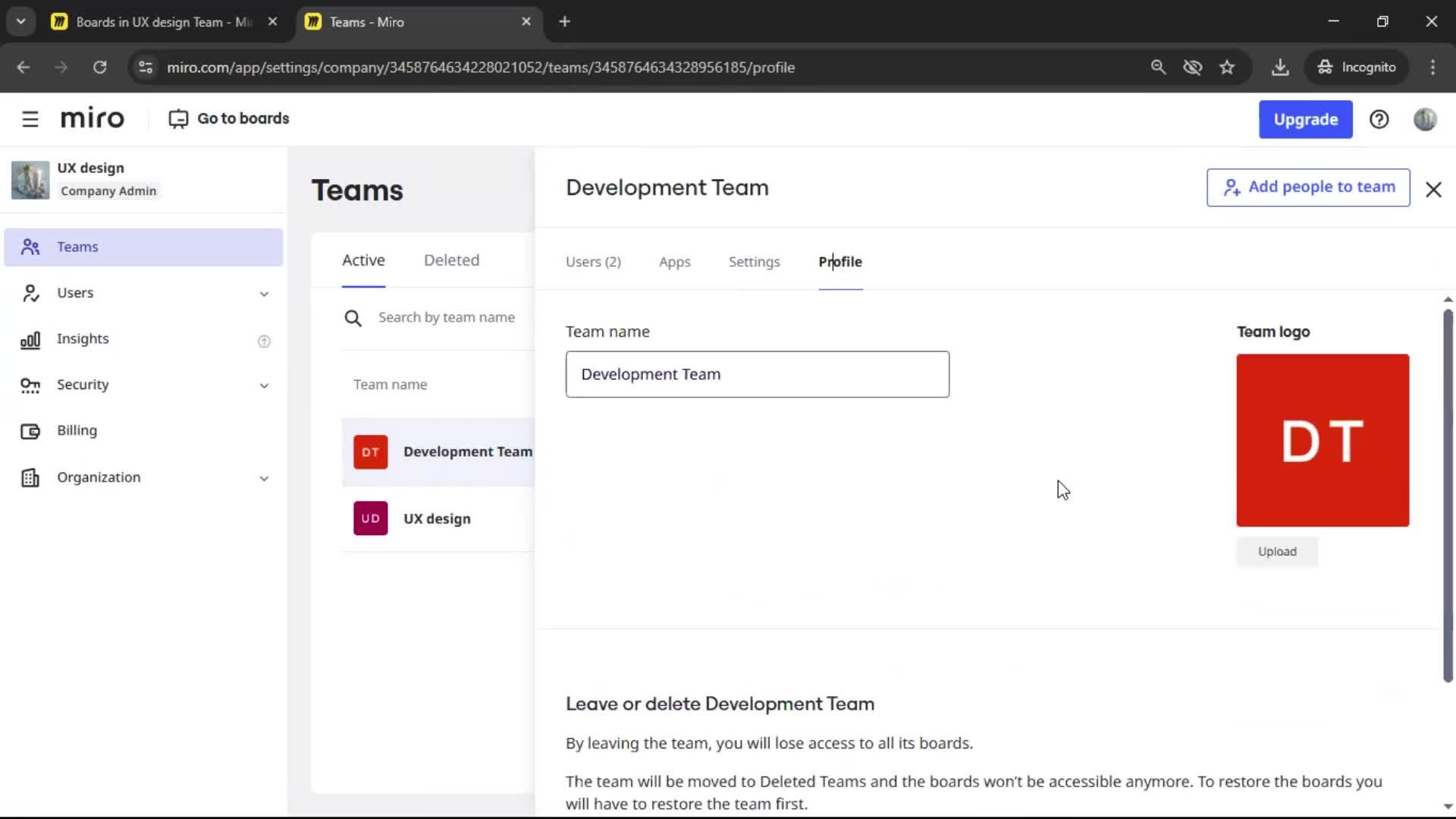1456x819 pixels.
Task: Select the Profile tab
Action: point(840,262)
